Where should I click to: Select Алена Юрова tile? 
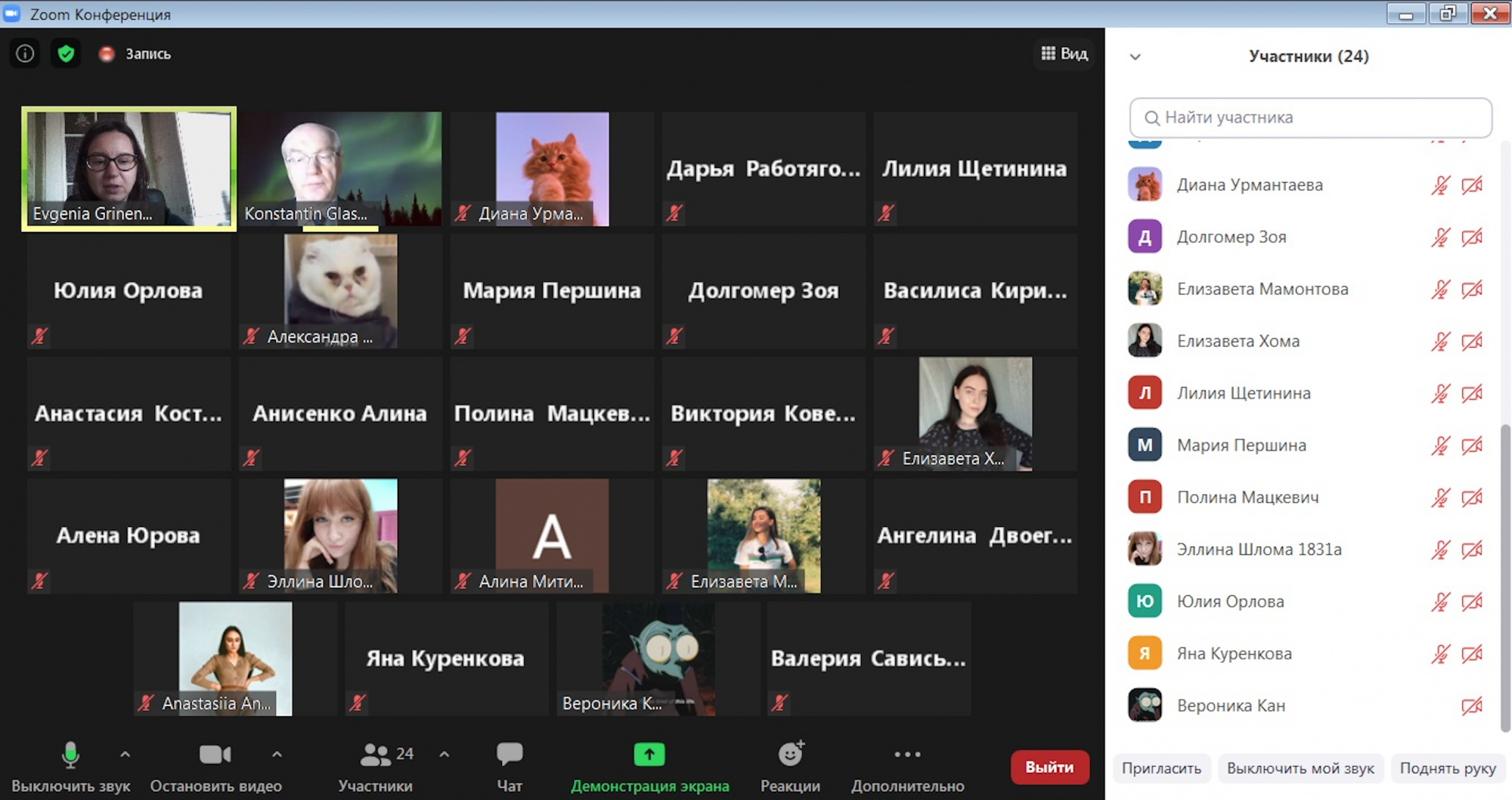[129, 536]
